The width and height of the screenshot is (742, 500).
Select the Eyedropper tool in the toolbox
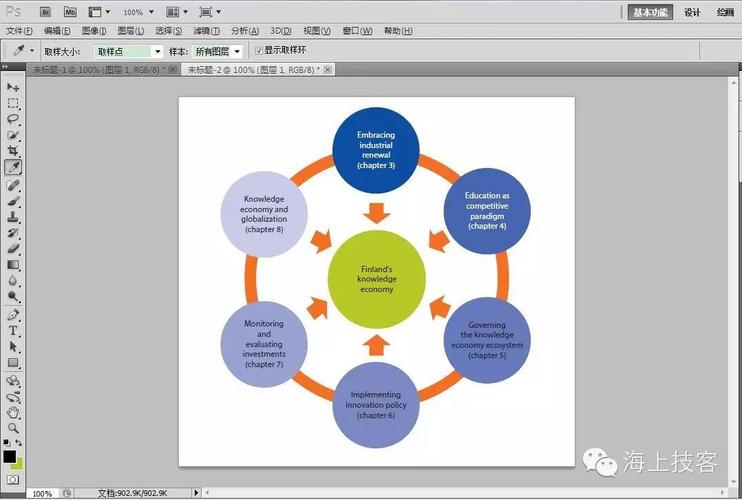click(x=13, y=167)
